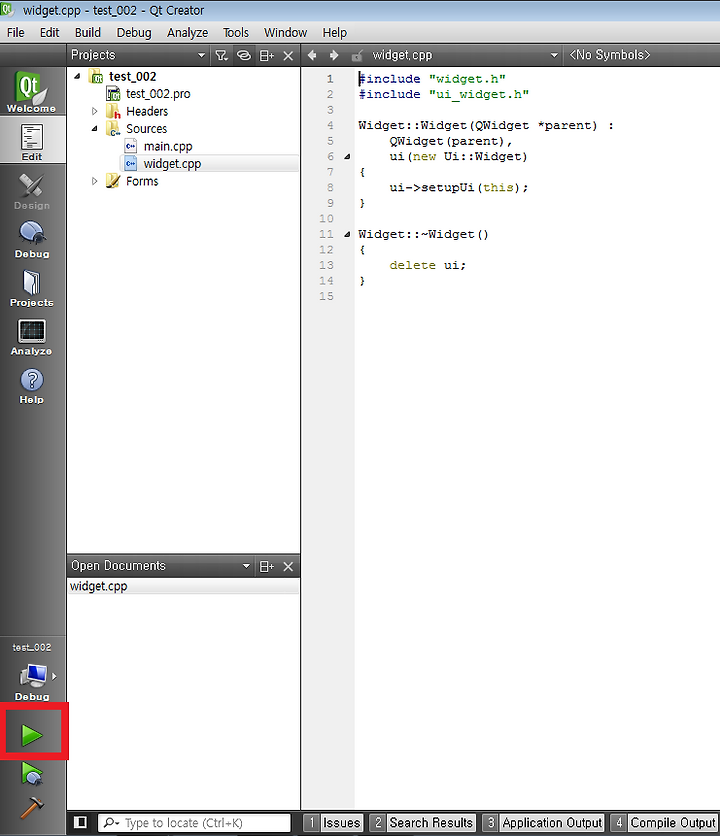
Task: Open the Projects mode in sidebar
Action: 31,288
